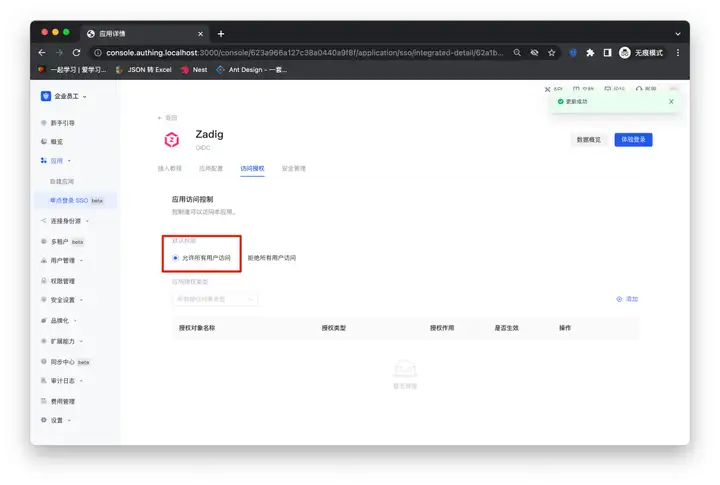Open the blue shield extension icon
Image resolution: width=720 pixels, height=485 pixels.
(573, 53)
